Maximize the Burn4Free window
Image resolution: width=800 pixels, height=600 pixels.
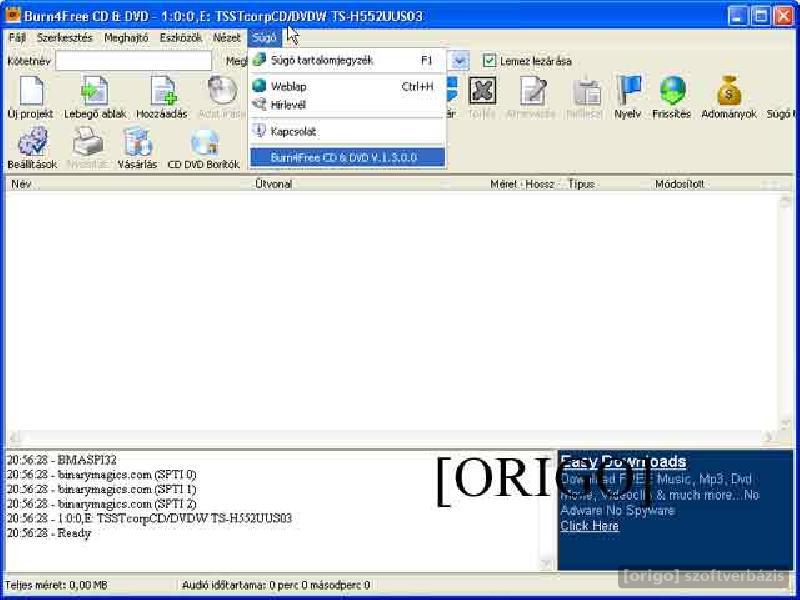click(761, 16)
